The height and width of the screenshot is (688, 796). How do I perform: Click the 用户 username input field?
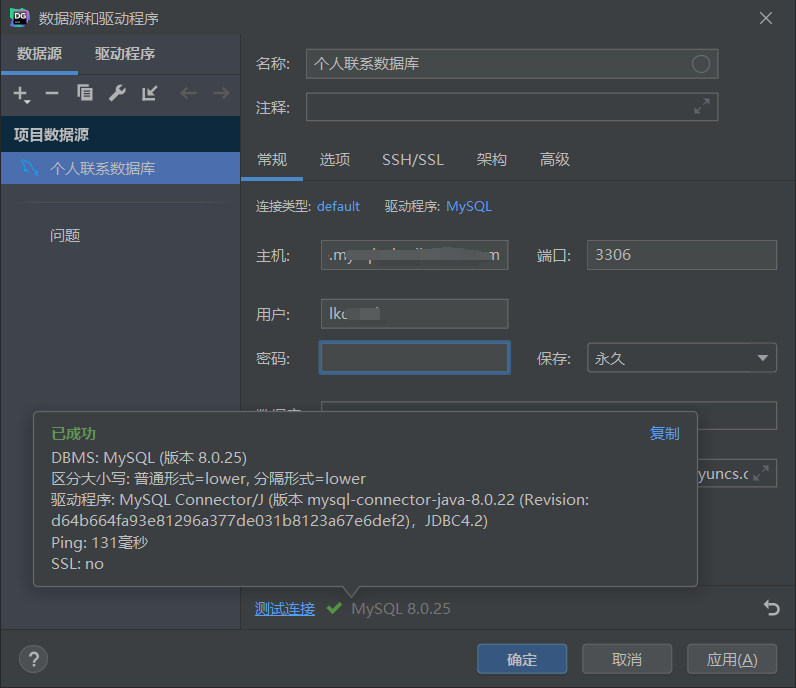414,314
